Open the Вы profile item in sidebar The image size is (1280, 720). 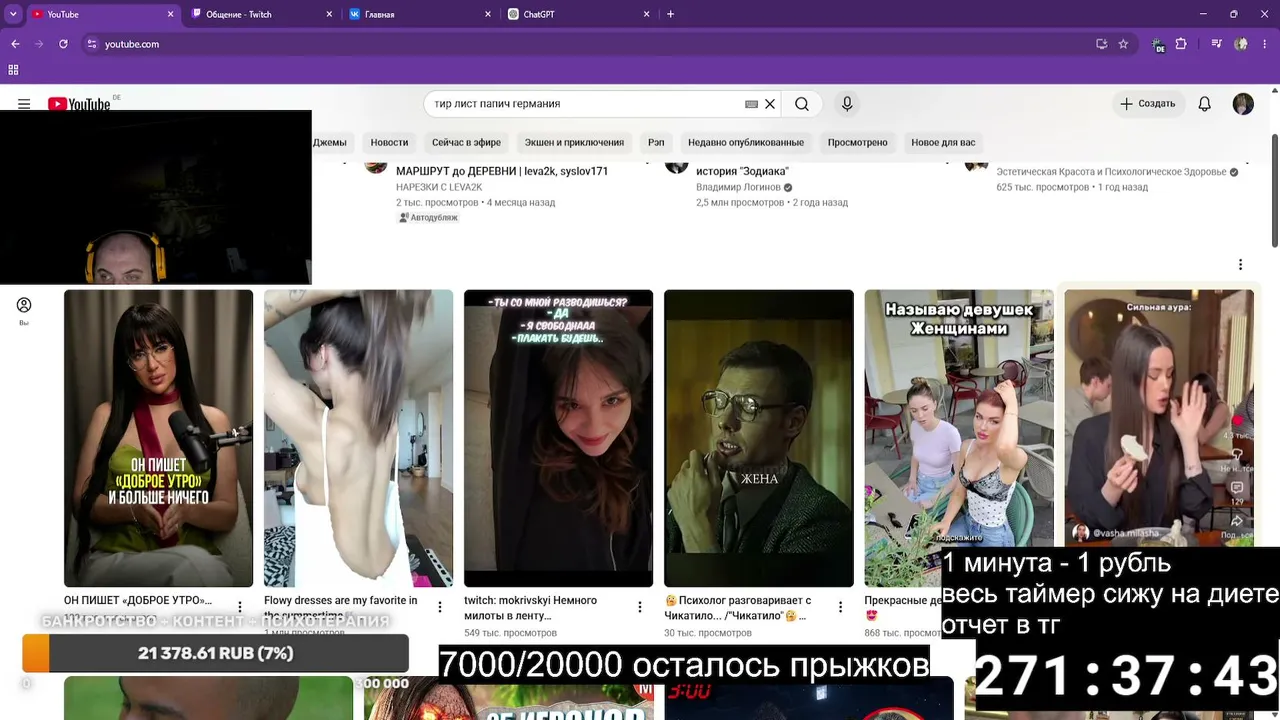[24, 310]
